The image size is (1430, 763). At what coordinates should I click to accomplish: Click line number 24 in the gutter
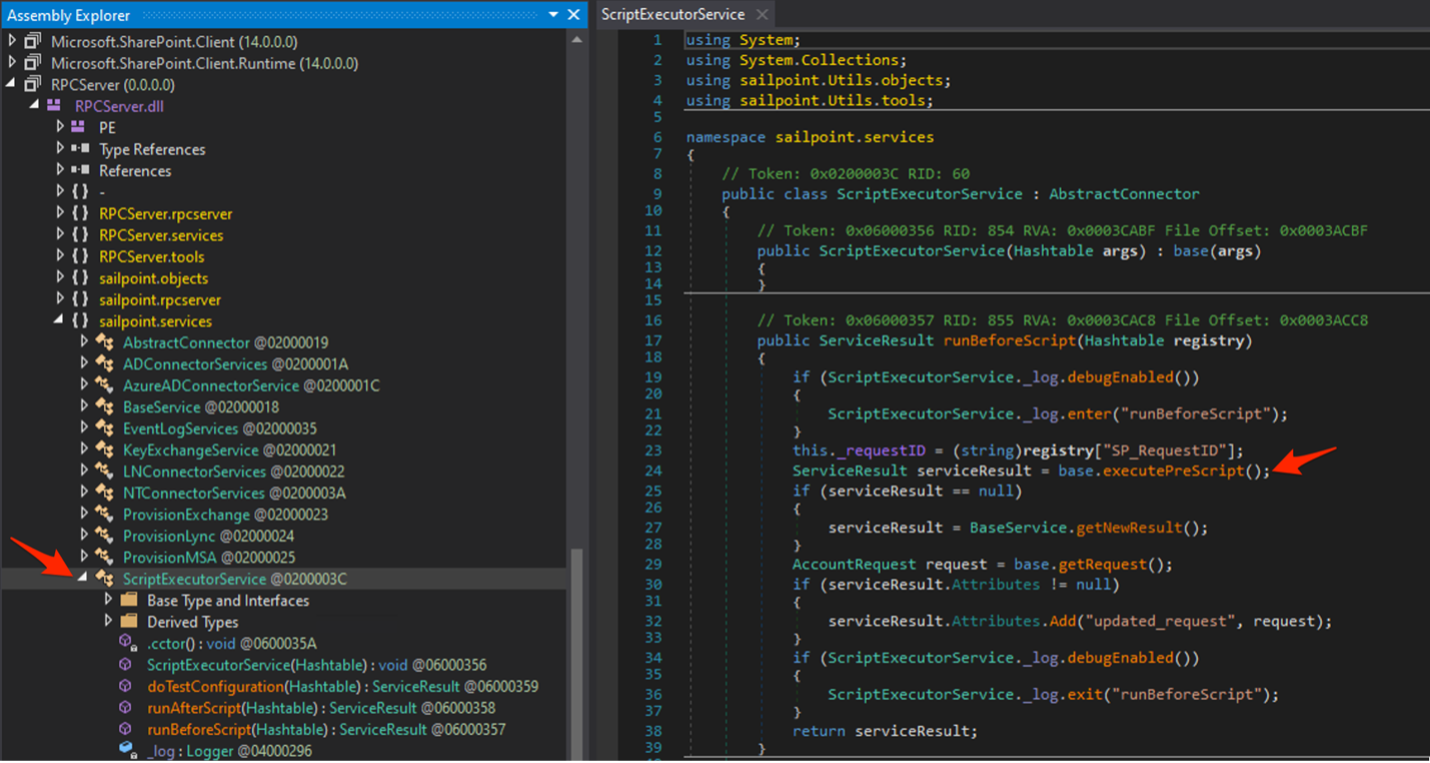click(653, 470)
